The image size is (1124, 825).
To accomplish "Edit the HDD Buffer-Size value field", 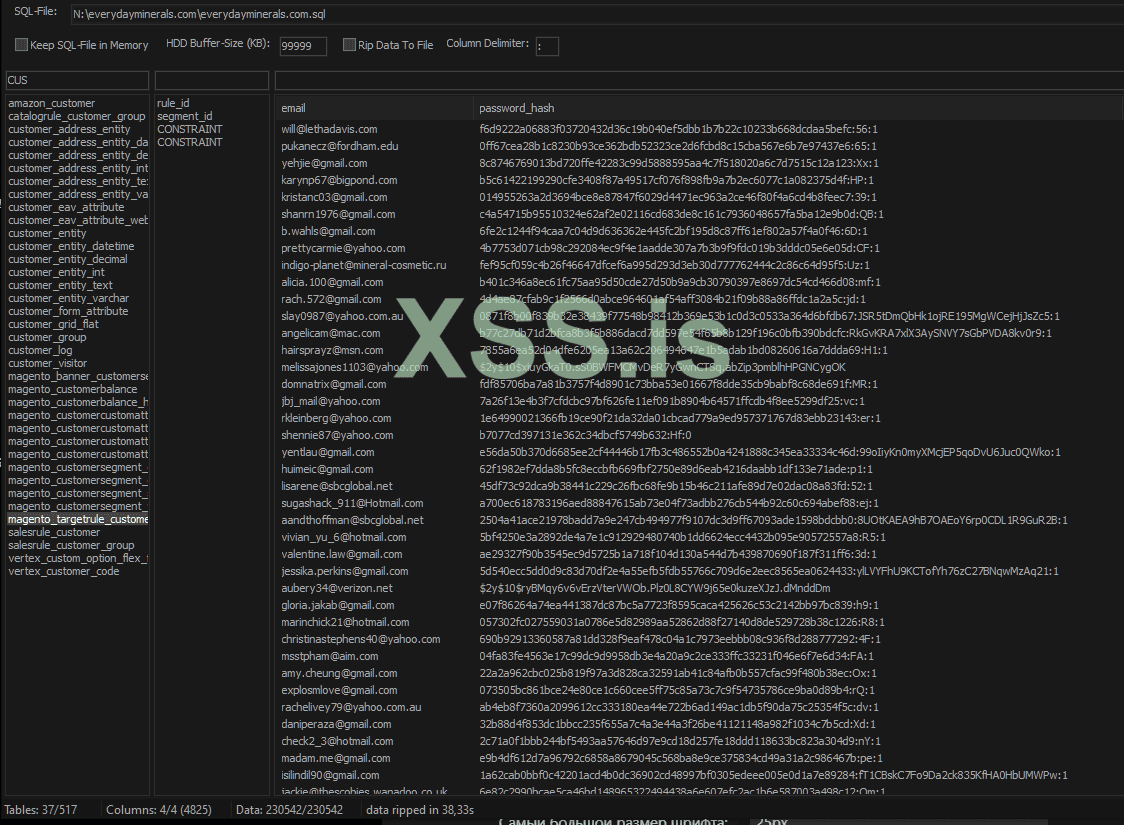I will [302, 45].
